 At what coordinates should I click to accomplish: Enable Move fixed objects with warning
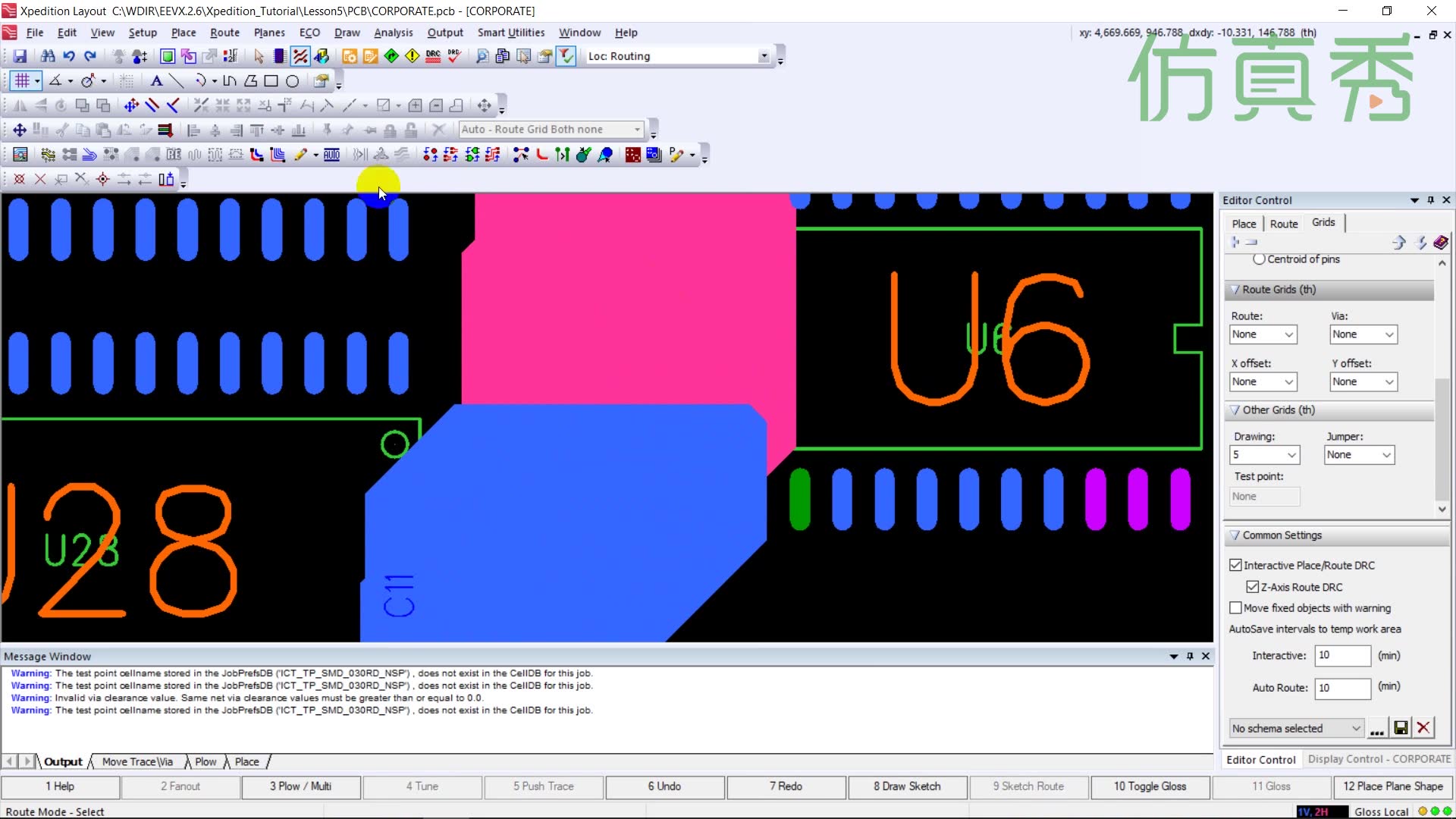tap(1236, 608)
